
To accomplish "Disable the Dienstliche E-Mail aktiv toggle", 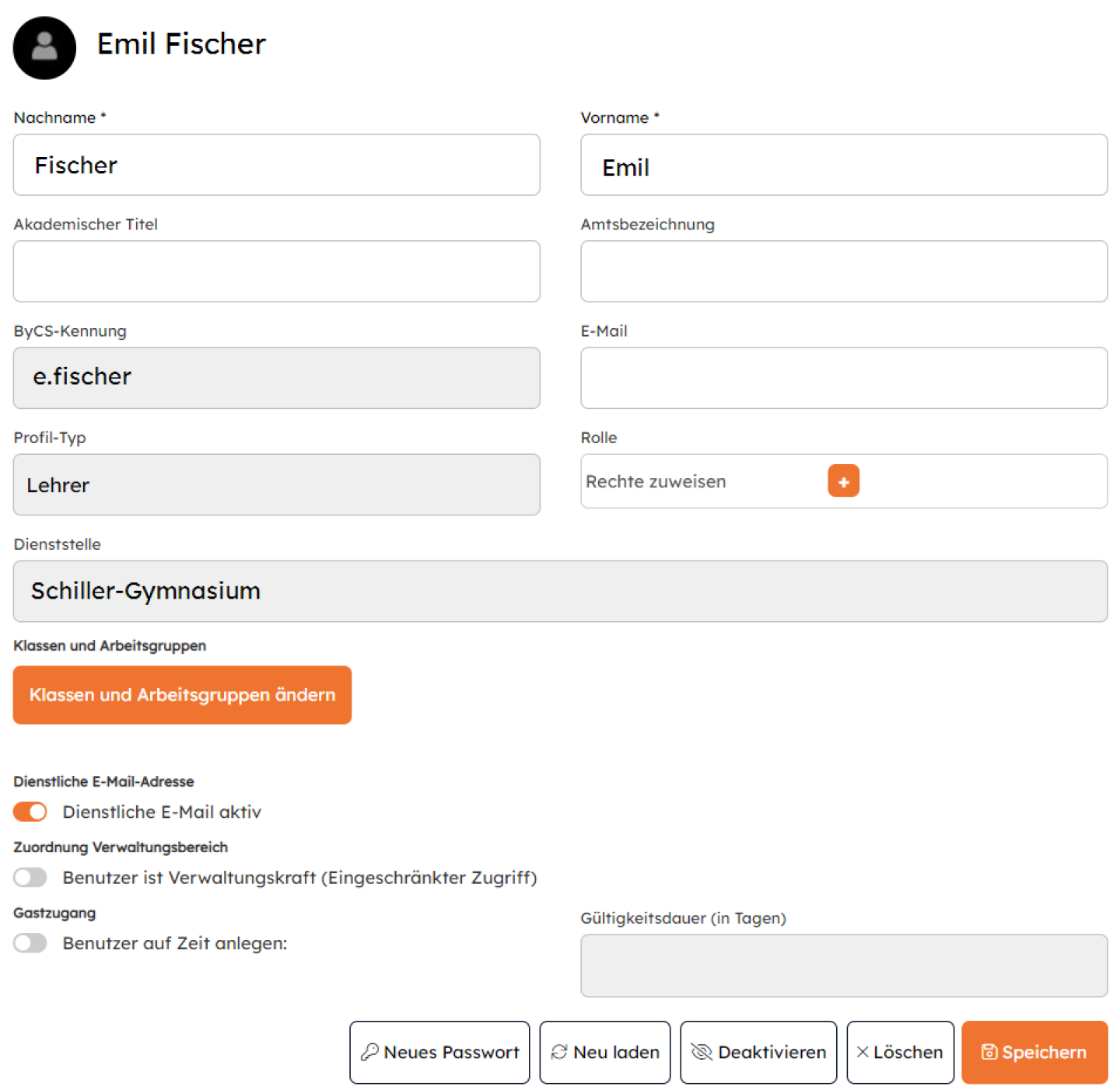I will tap(30, 812).
